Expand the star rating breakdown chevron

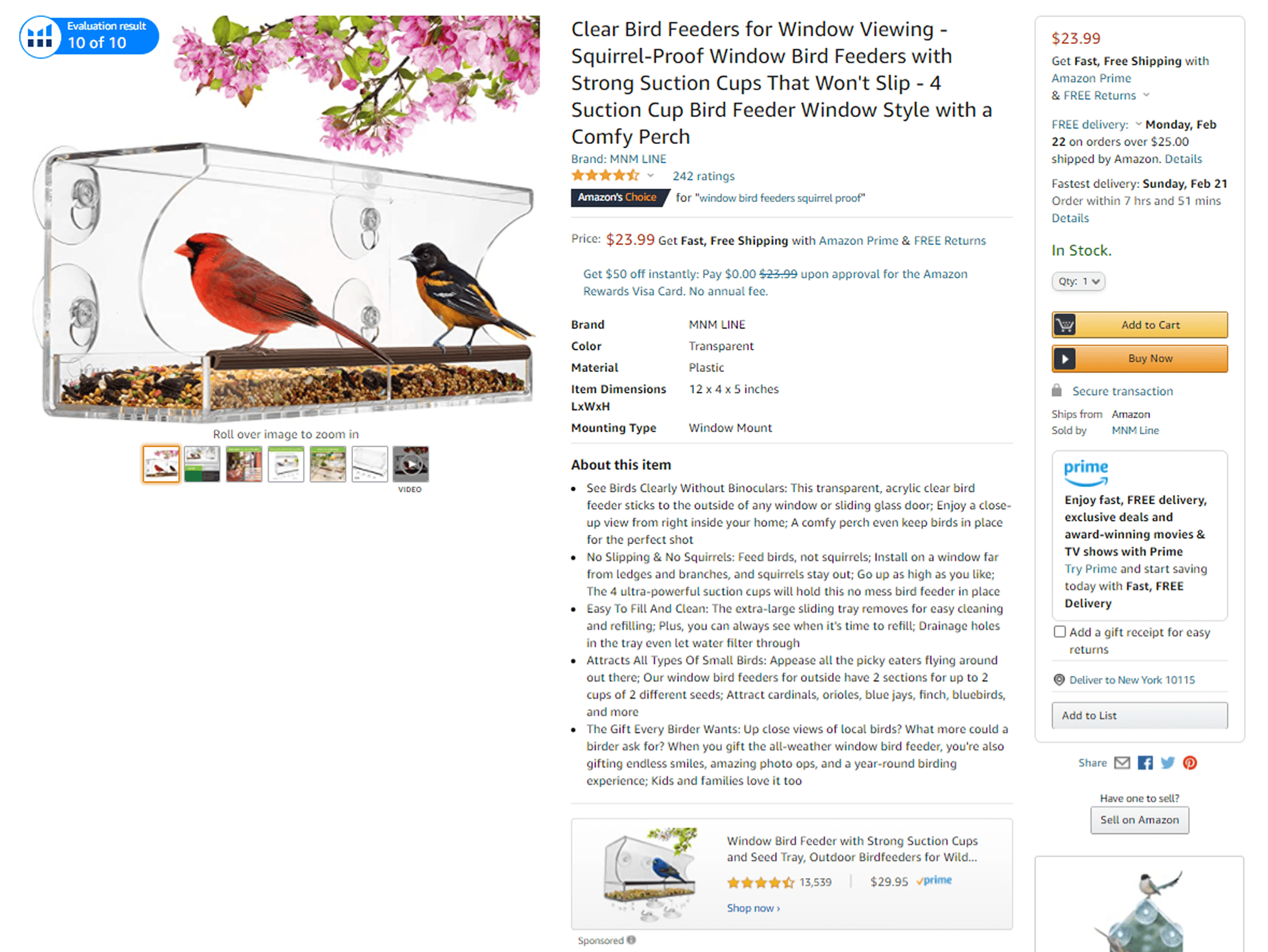click(650, 175)
